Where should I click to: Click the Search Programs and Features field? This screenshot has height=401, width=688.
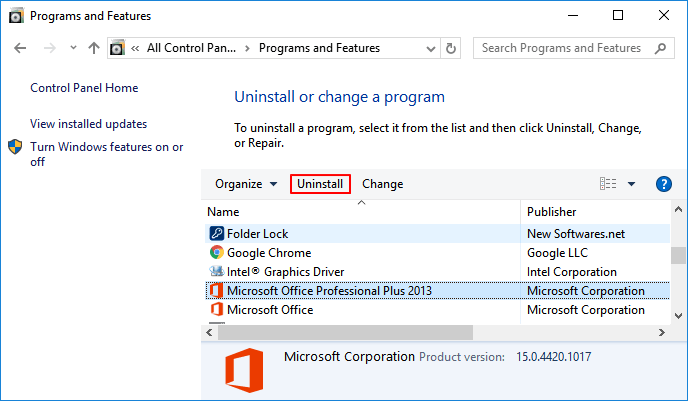point(560,48)
